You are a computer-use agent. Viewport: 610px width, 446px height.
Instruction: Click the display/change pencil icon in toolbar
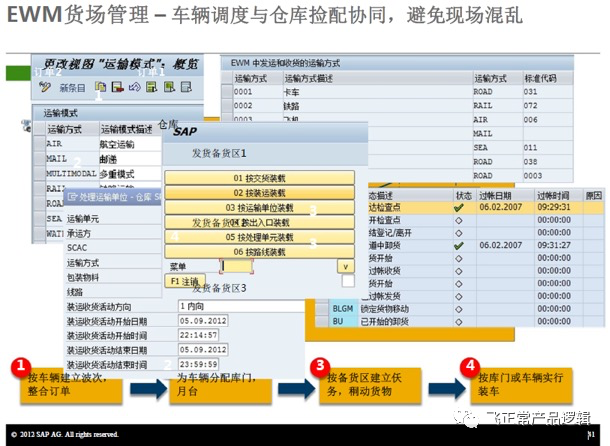pyautogui.click(x=45, y=87)
